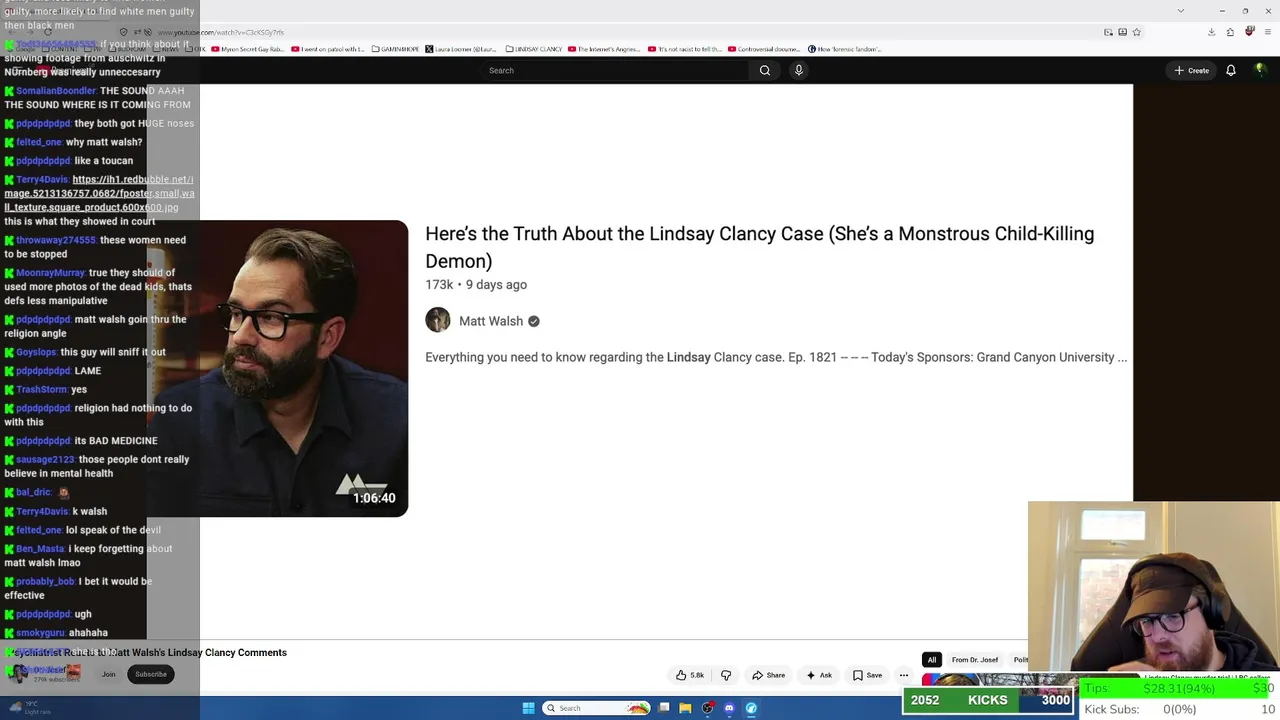Dislike the video with thumbs down

[x=726, y=675]
